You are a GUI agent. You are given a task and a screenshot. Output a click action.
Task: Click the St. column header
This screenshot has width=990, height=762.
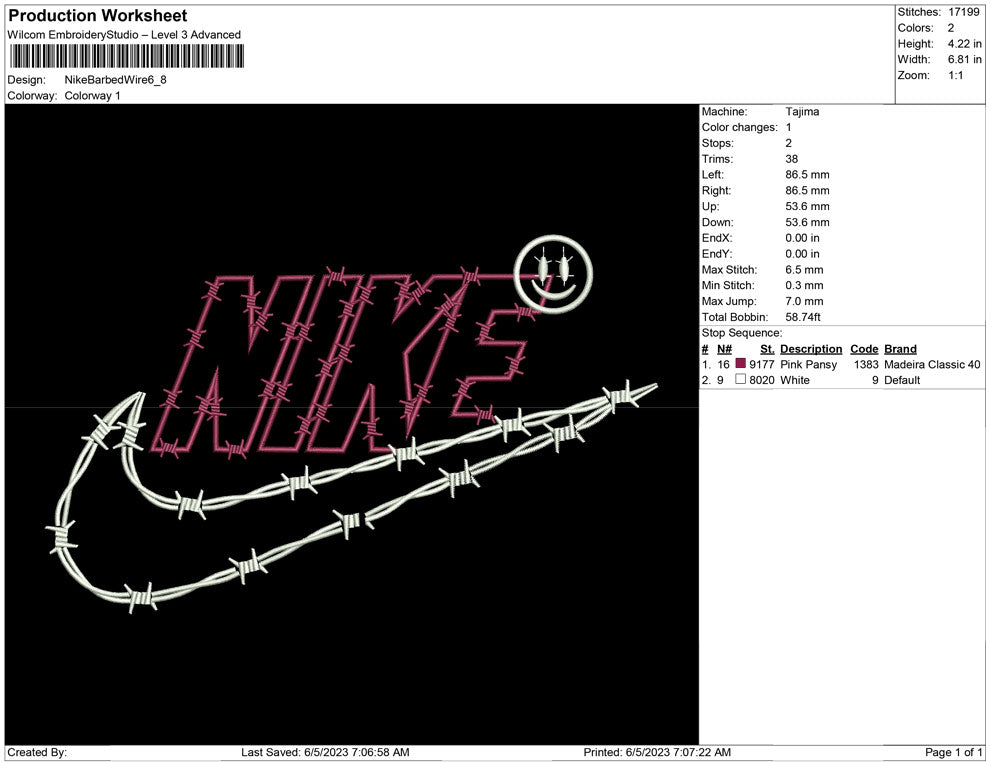767,349
